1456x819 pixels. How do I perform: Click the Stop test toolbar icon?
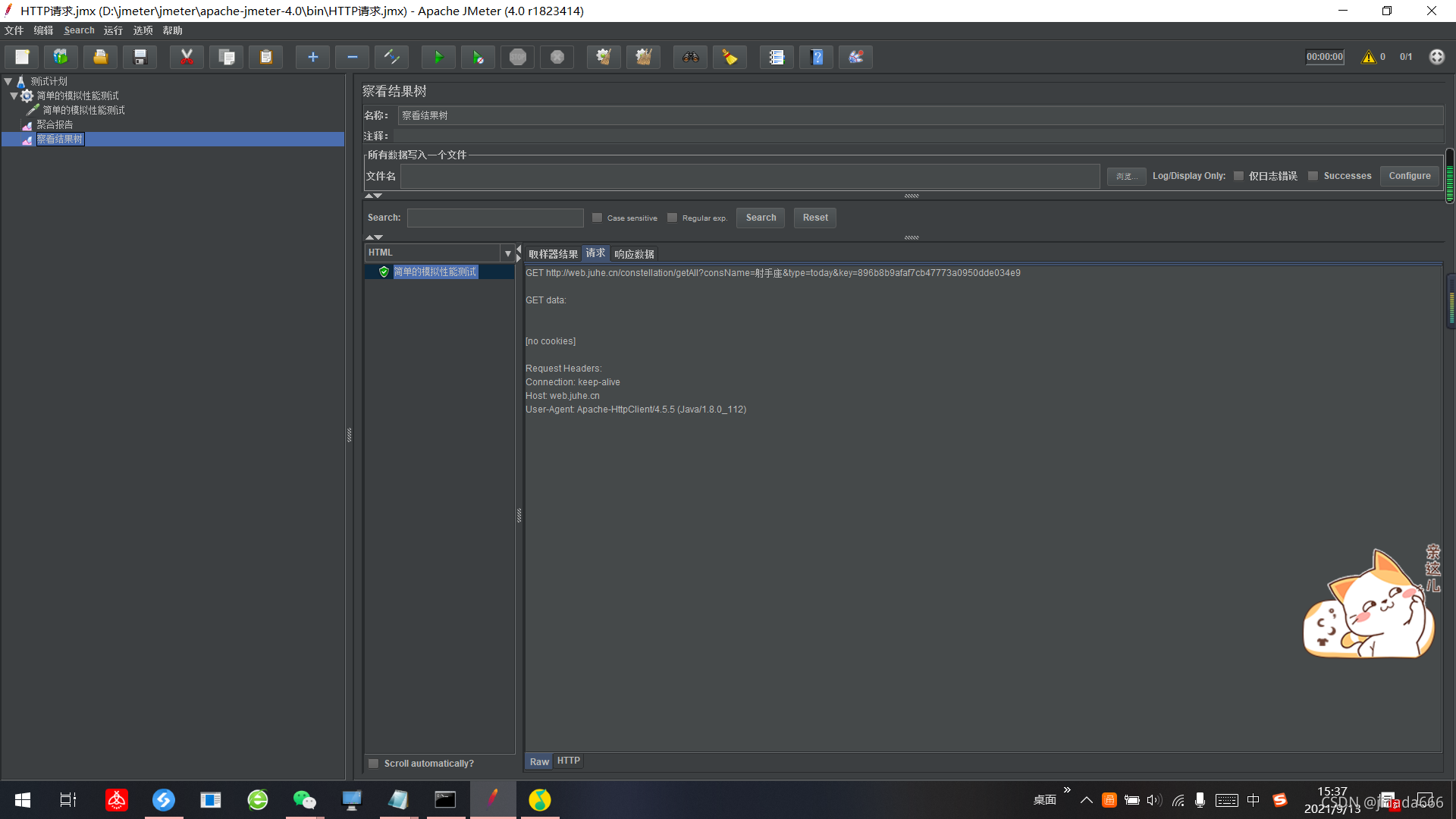pyautogui.click(x=518, y=57)
